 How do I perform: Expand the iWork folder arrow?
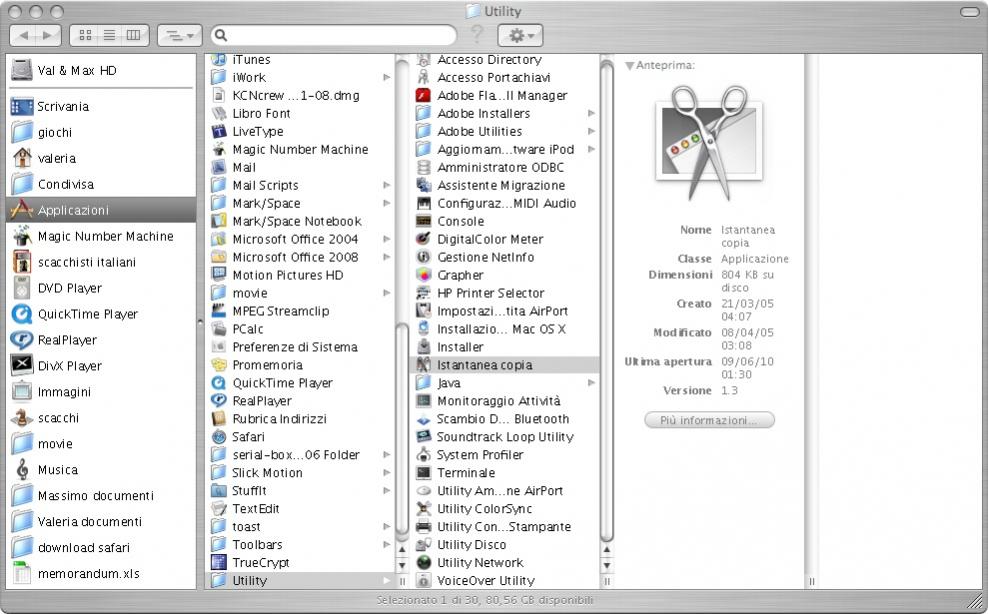click(386, 78)
